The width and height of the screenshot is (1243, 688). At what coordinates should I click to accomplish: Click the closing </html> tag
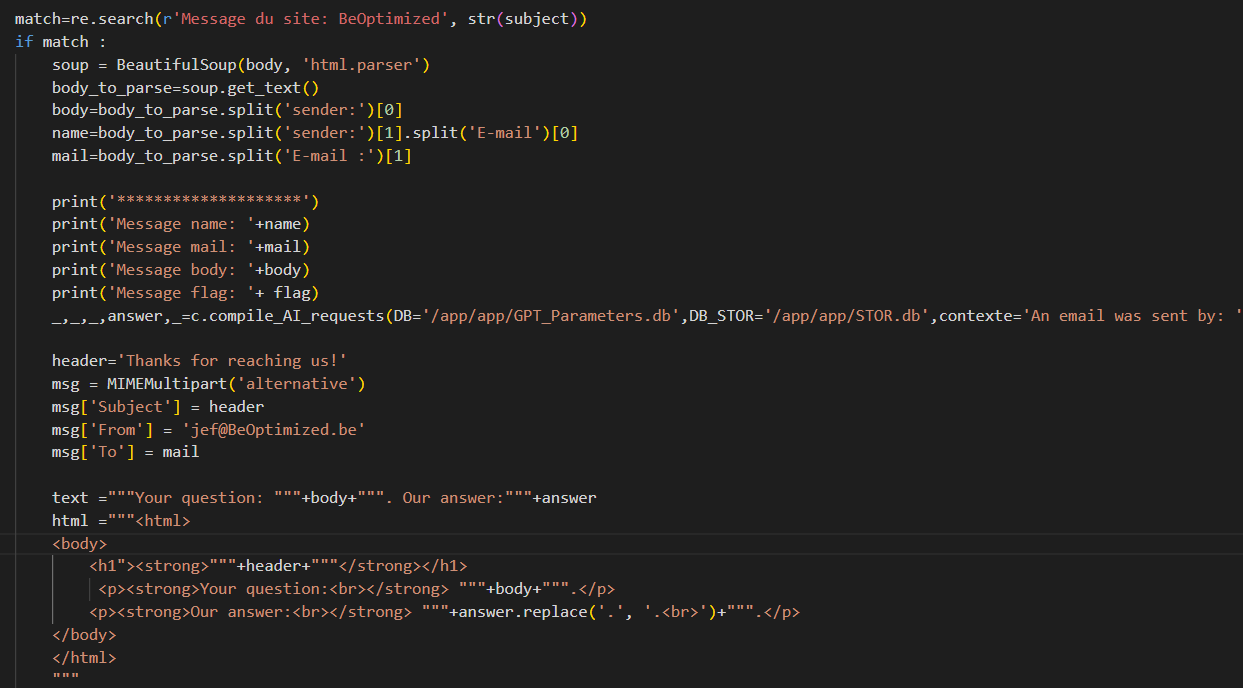click(85, 657)
